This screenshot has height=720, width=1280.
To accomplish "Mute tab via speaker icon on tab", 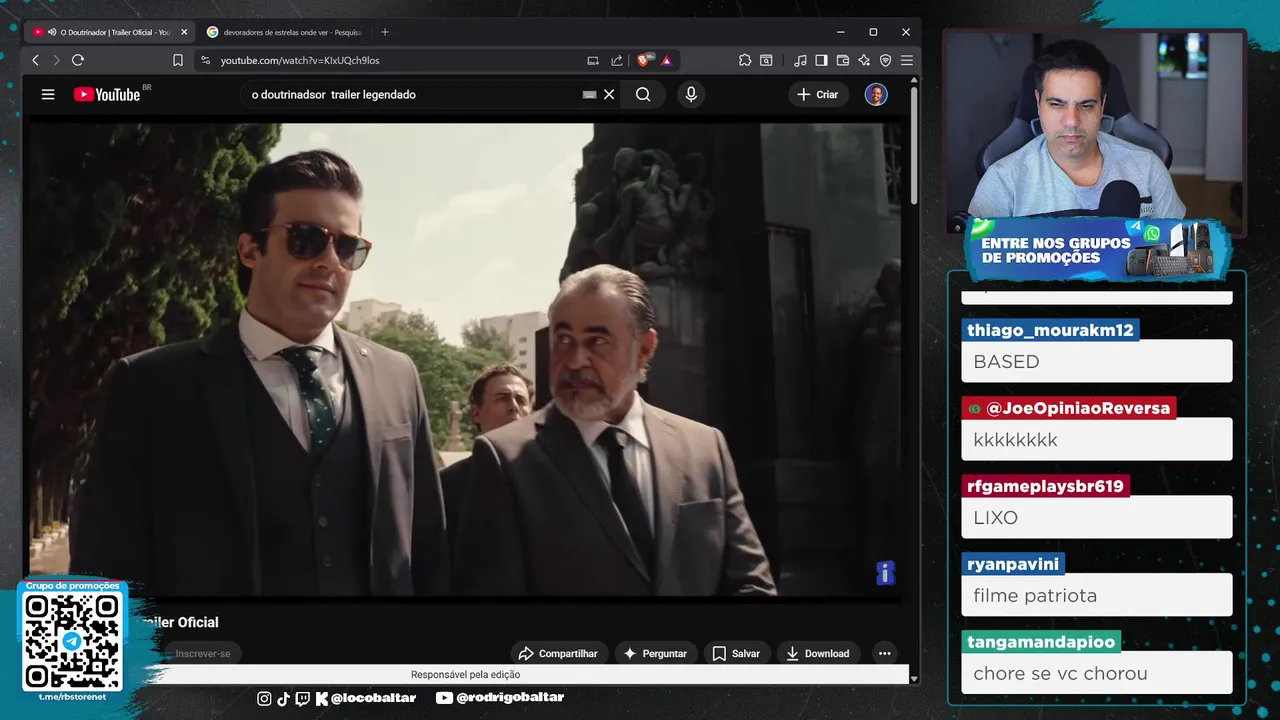I will click(52, 32).
